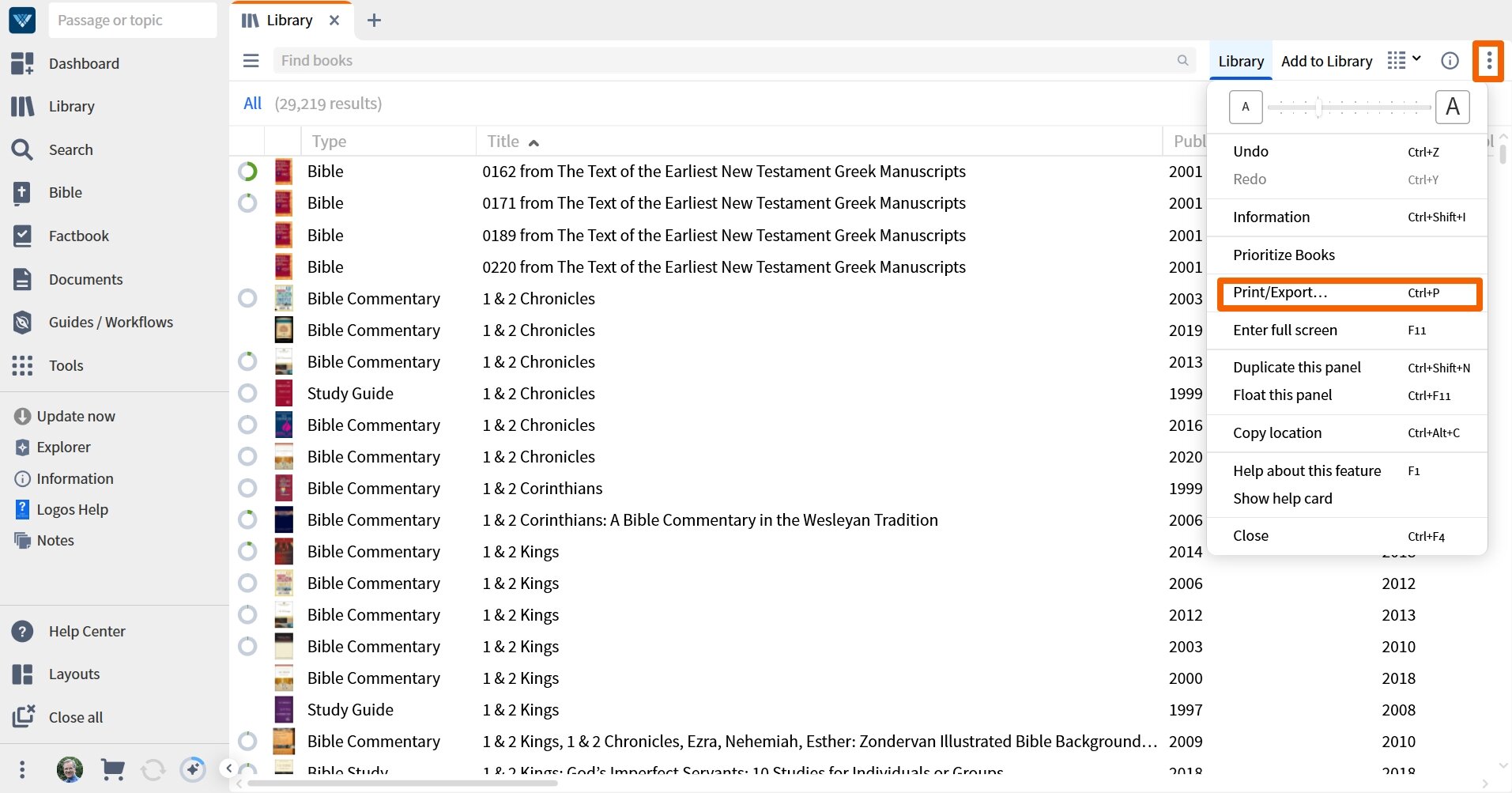Toggle status circle for Chronicles Study Guide

[x=247, y=393]
